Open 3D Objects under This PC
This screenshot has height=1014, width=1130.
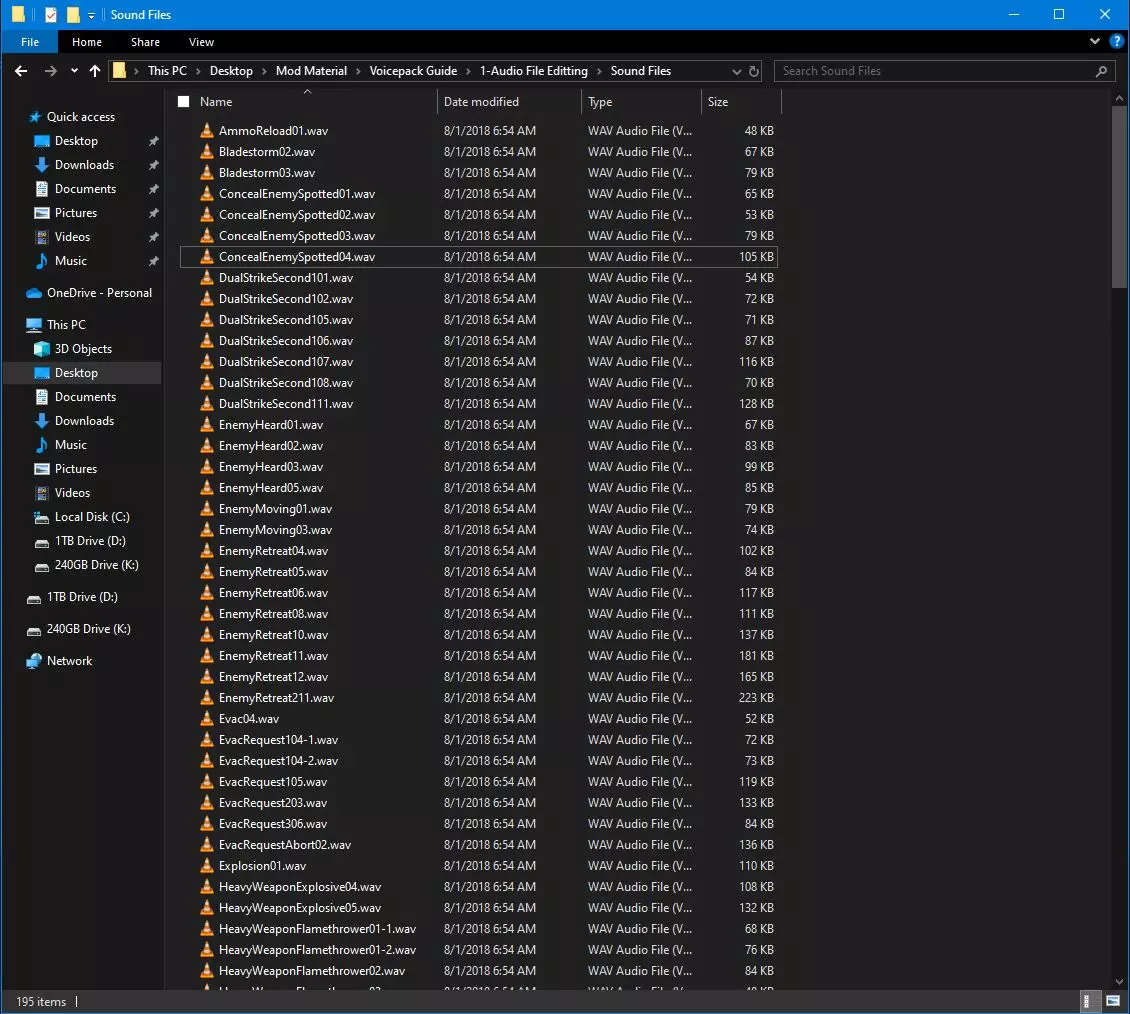point(83,349)
